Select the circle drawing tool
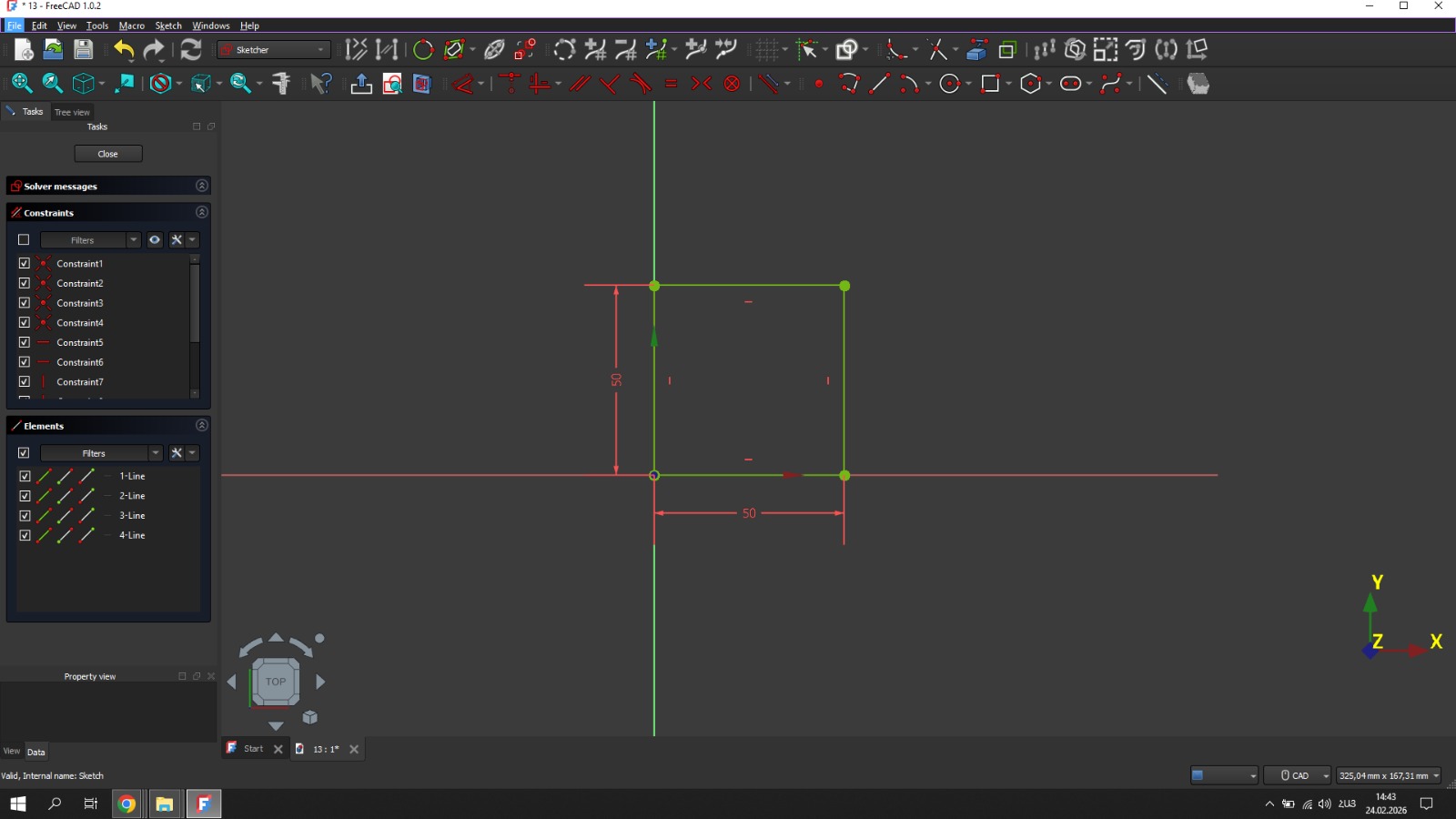 tap(950, 84)
